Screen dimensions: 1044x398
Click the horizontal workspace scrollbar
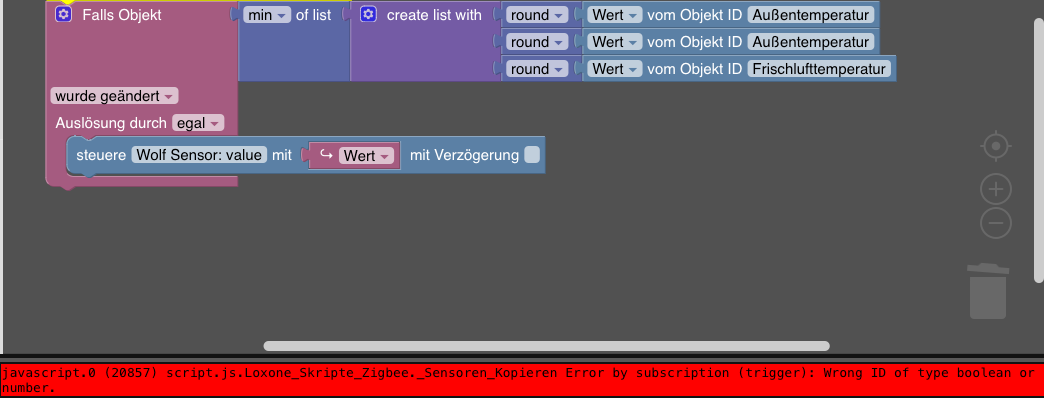[547, 346]
